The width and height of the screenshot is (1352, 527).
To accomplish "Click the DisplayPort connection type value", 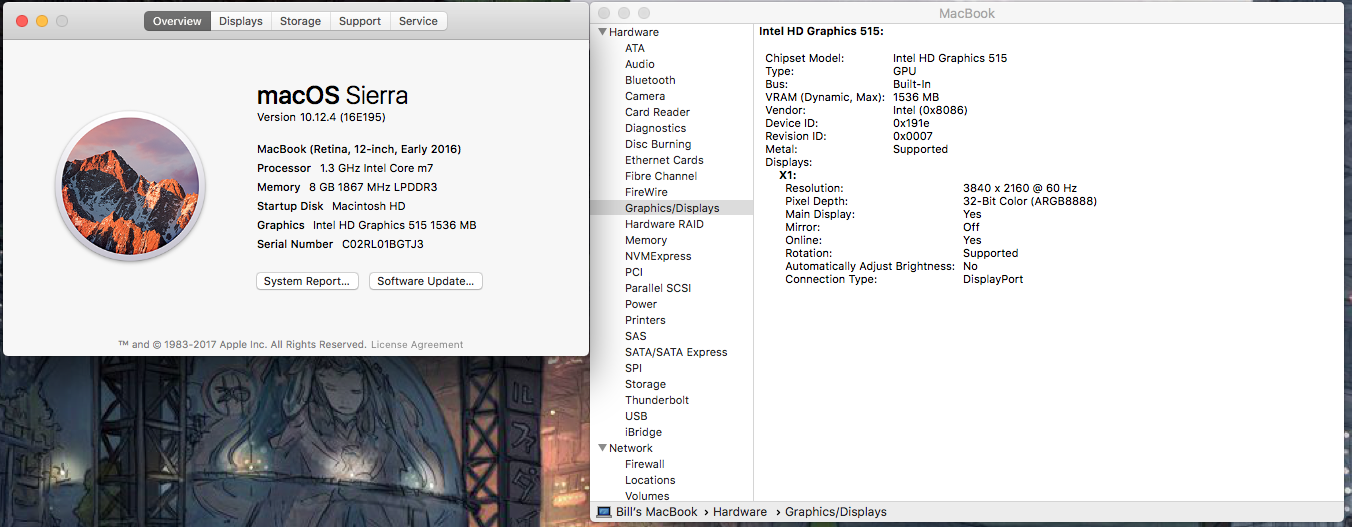I will 993,279.
